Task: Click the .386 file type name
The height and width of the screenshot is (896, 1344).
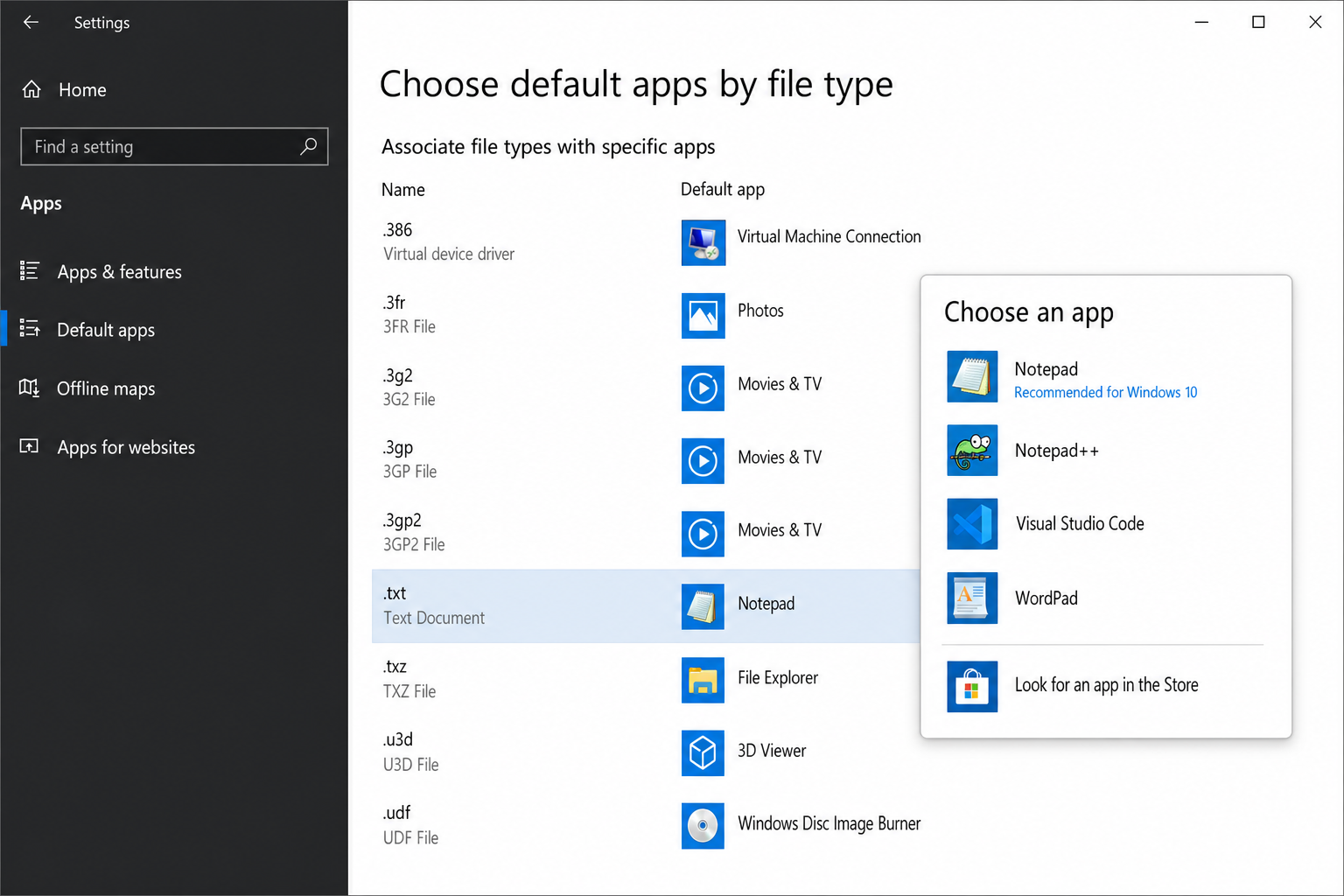Action: click(x=397, y=230)
